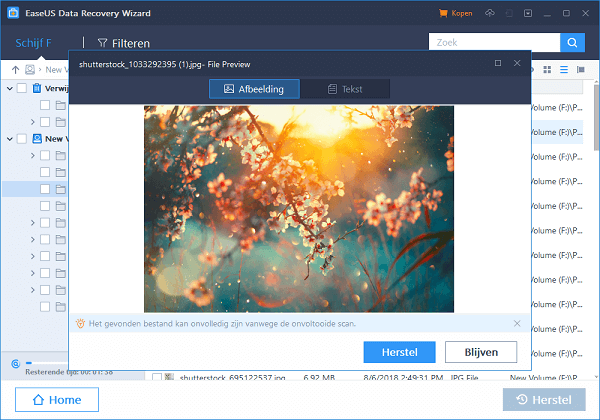Screen dimensions: 600x420
Task: Open the title bar dropdown menu icon
Action: tap(526, 14)
